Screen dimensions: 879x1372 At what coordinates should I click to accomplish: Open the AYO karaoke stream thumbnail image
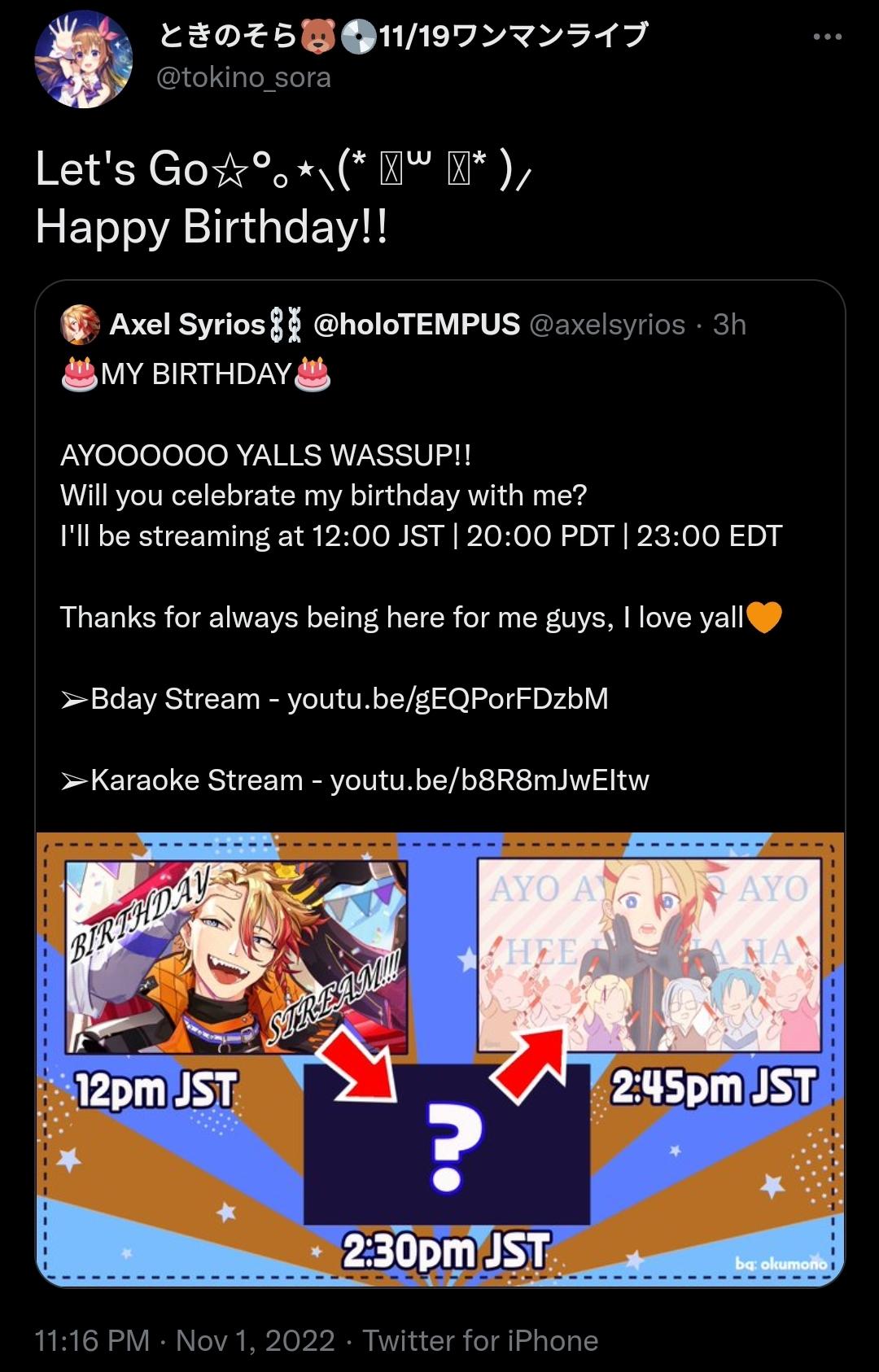click(x=649, y=955)
